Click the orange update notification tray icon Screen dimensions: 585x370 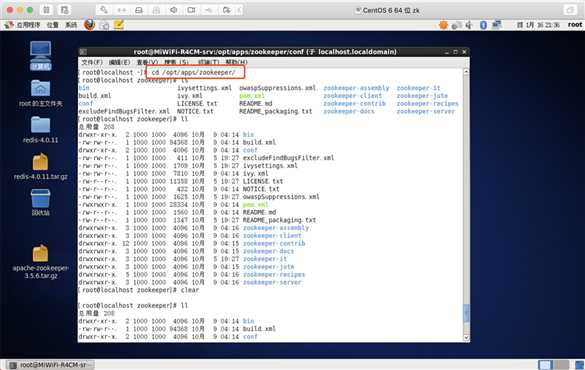coord(443,25)
